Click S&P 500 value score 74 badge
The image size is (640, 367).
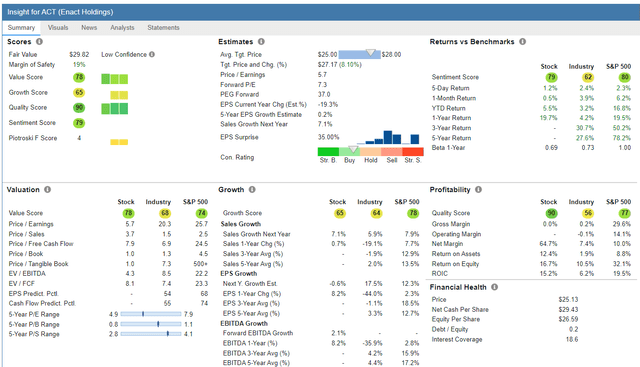(x=202, y=213)
